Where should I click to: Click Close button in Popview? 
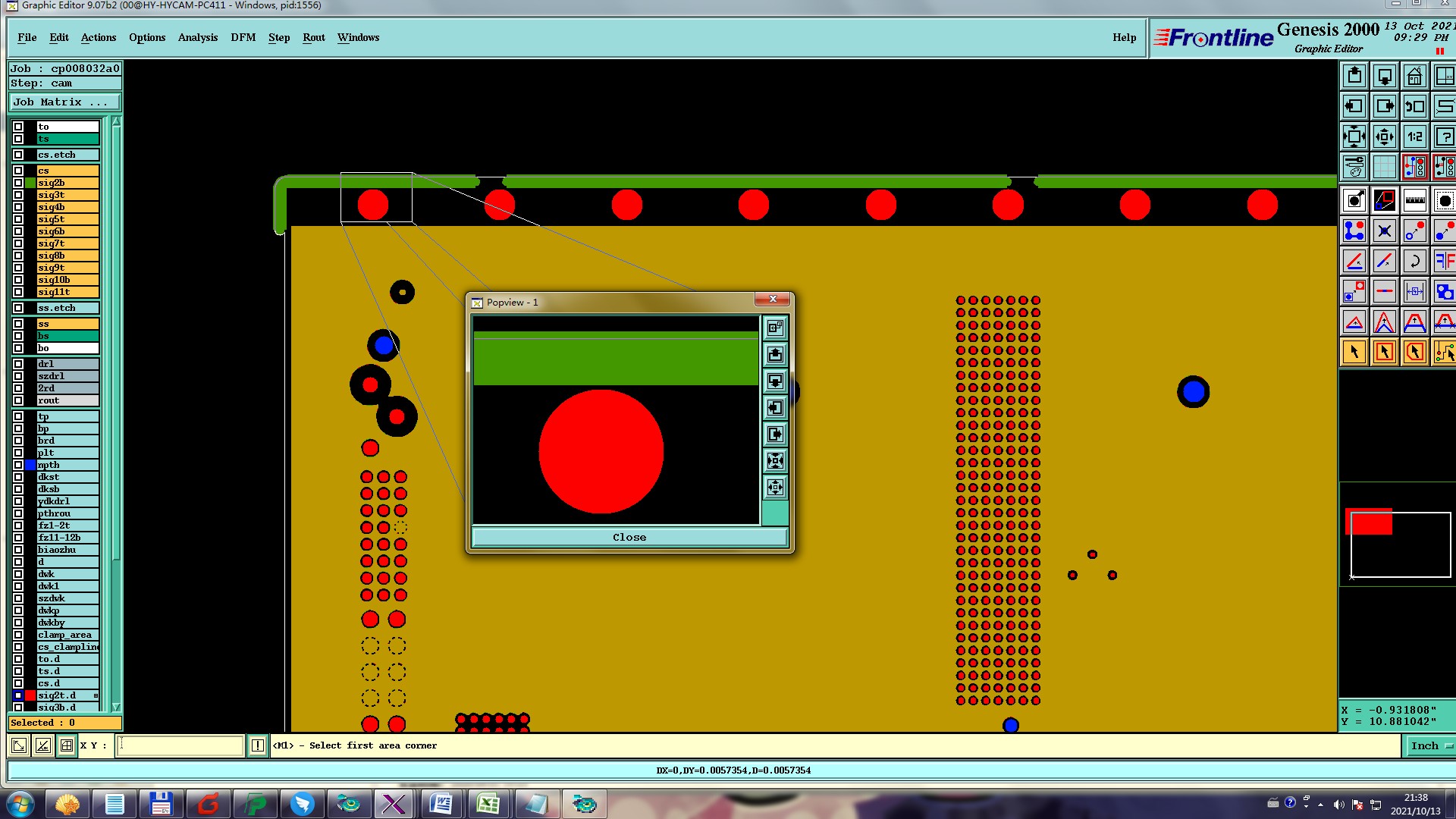click(x=629, y=538)
